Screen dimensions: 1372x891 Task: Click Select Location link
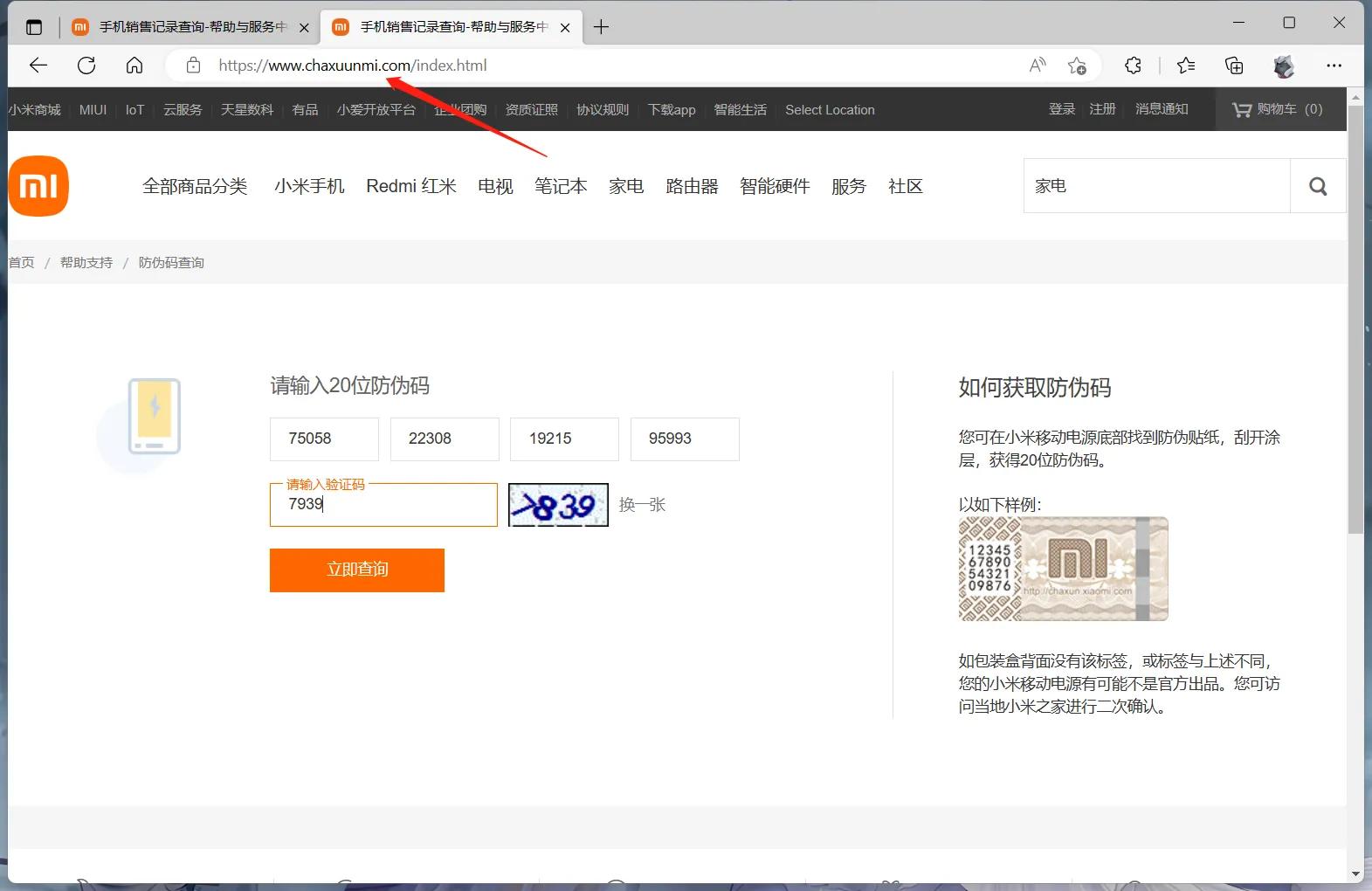click(x=830, y=110)
